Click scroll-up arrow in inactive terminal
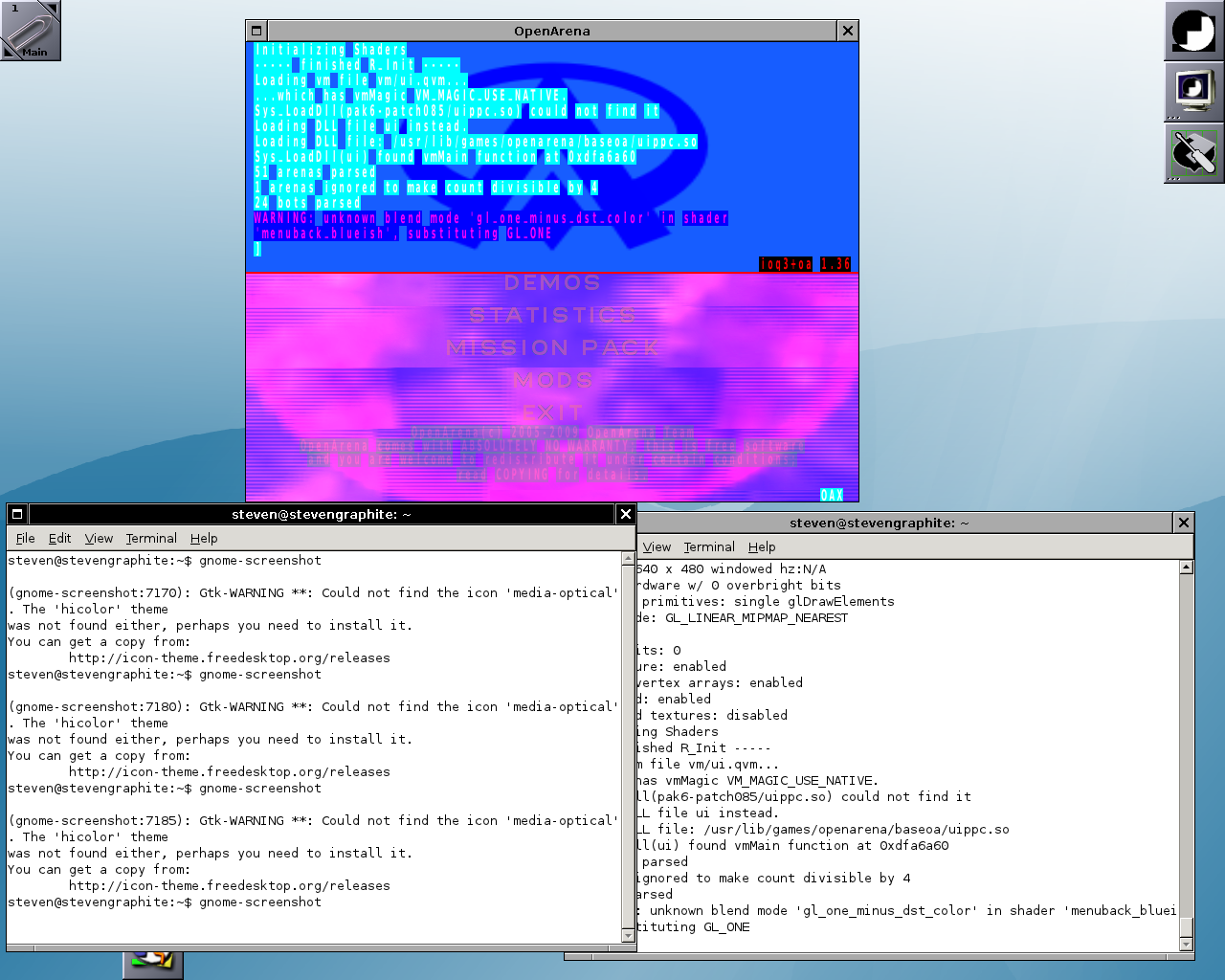Viewport: 1225px width, 980px height. (x=1187, y=568)
